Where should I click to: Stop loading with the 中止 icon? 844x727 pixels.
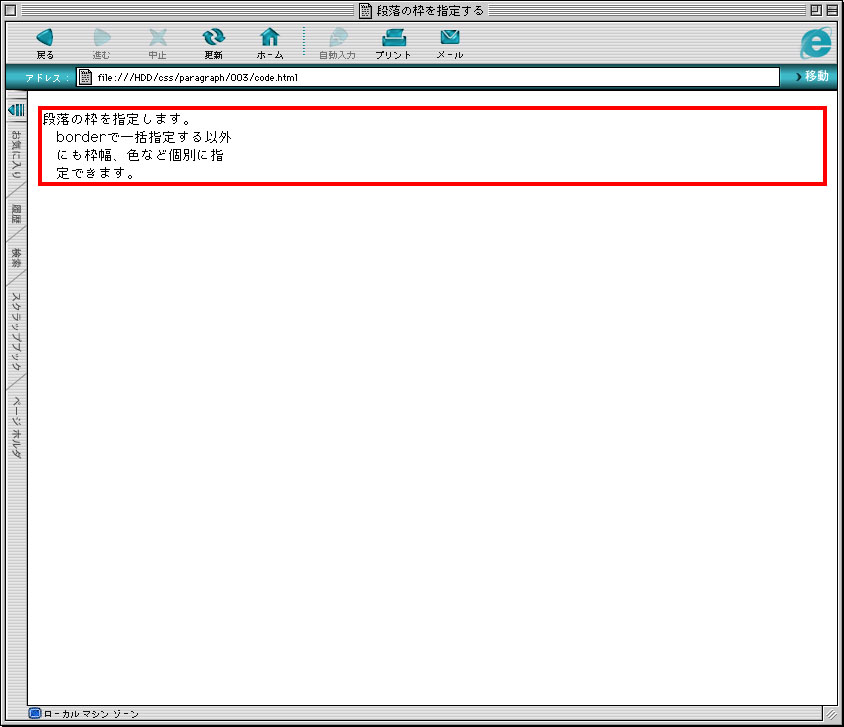point(157,44)
